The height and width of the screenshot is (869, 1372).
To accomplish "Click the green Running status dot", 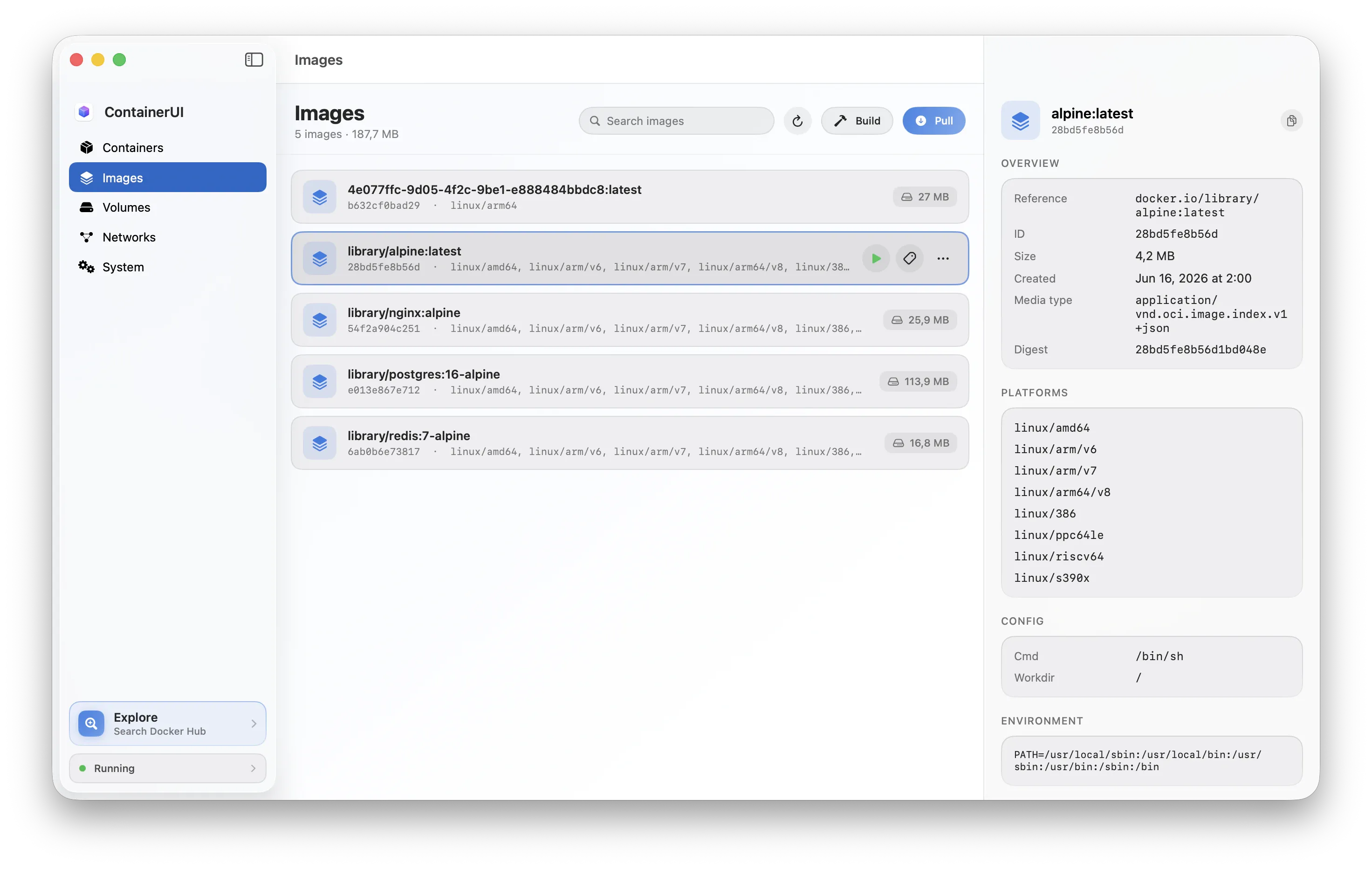I will click(x=82, y=769).
